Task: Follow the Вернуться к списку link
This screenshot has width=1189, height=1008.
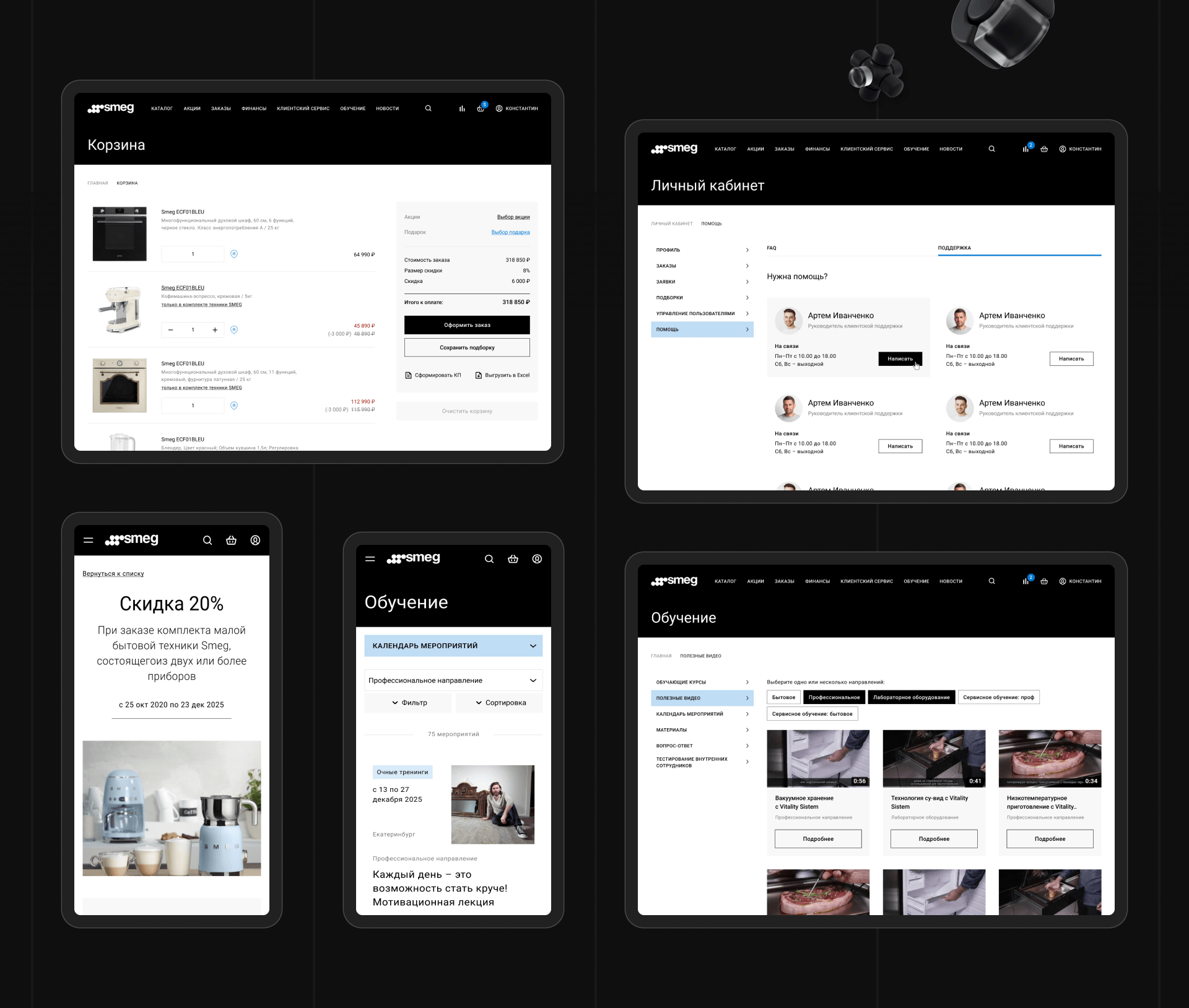Action: (x=113, y=573)
